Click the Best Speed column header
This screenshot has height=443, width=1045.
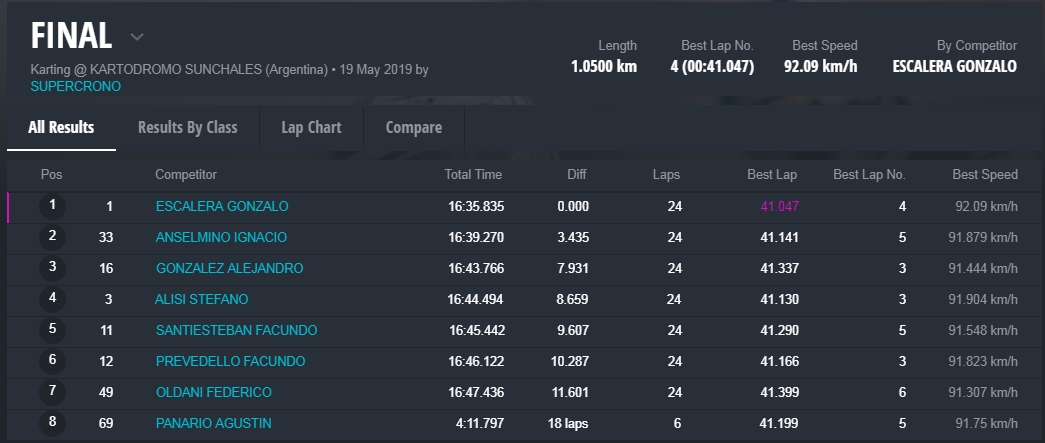985,174
